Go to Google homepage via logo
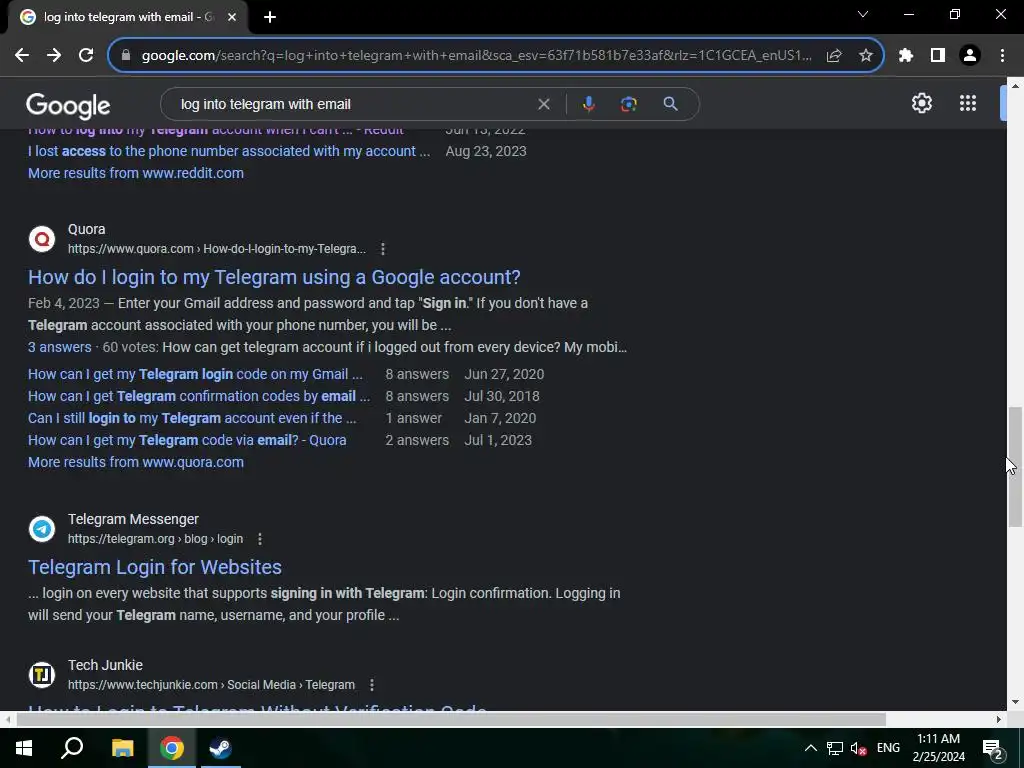 [x=68, y=106]
